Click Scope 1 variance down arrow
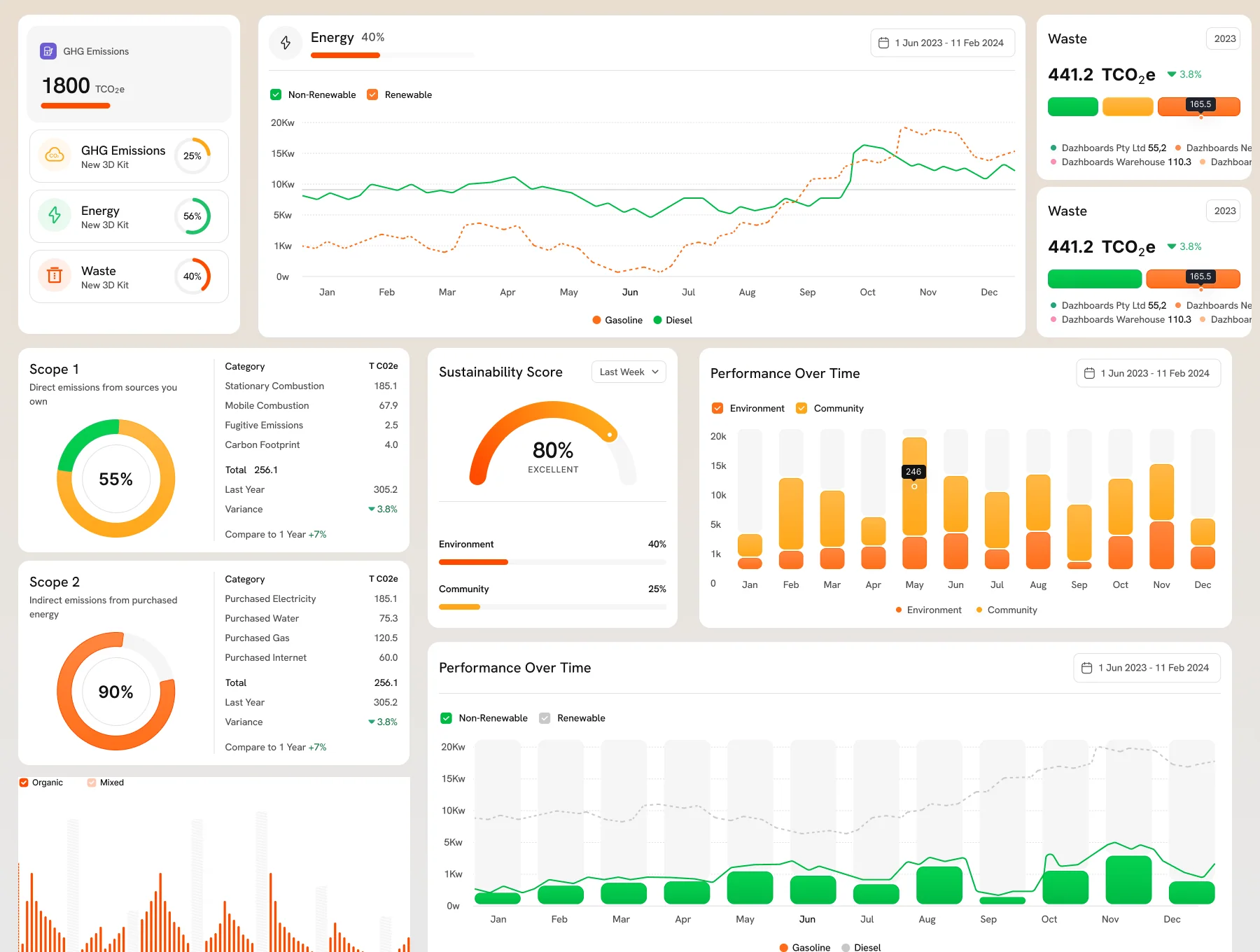Screen dimensions: 1260x952 [372, 509]
